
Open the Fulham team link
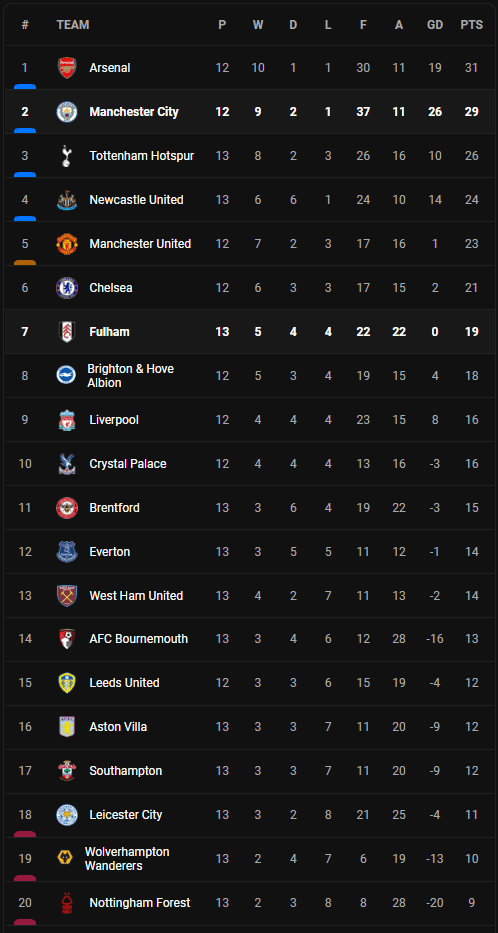109,332
